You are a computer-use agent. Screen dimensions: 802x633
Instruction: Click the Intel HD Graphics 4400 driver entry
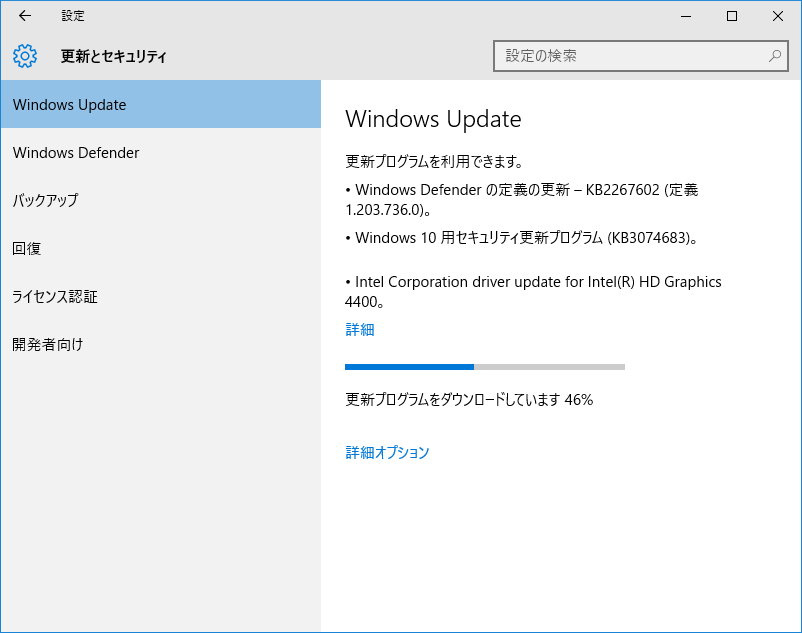tap(533, 291)
